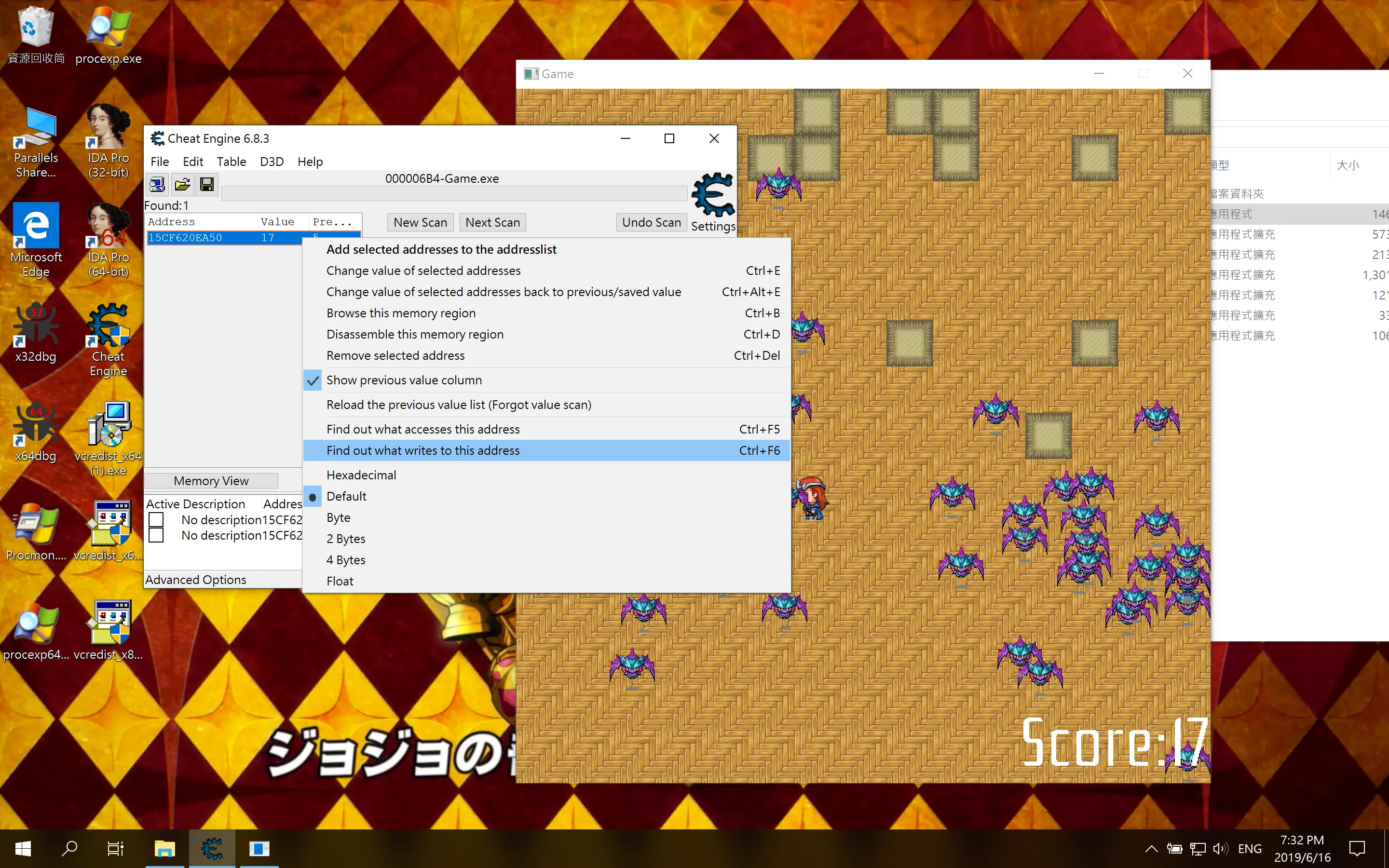This screenshot has width=1389, height=868.
Task: Select Default display type option
Action: pos(546,497)
